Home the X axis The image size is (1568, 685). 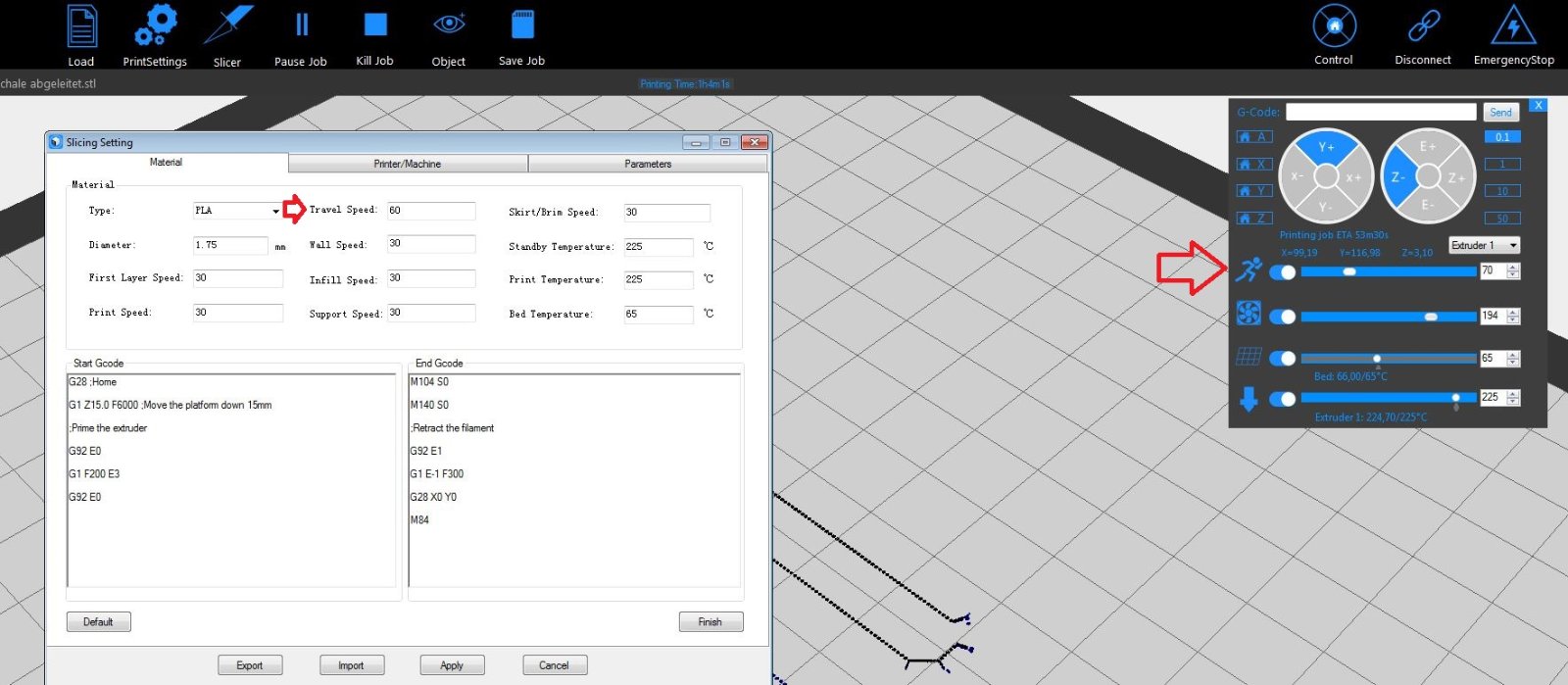[x=1254, y=164]
